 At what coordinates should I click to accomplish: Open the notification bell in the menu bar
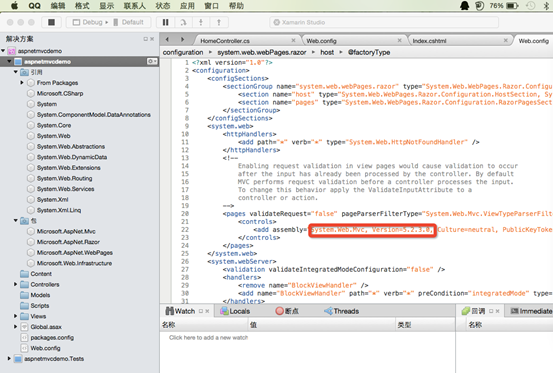click(464, 6)
